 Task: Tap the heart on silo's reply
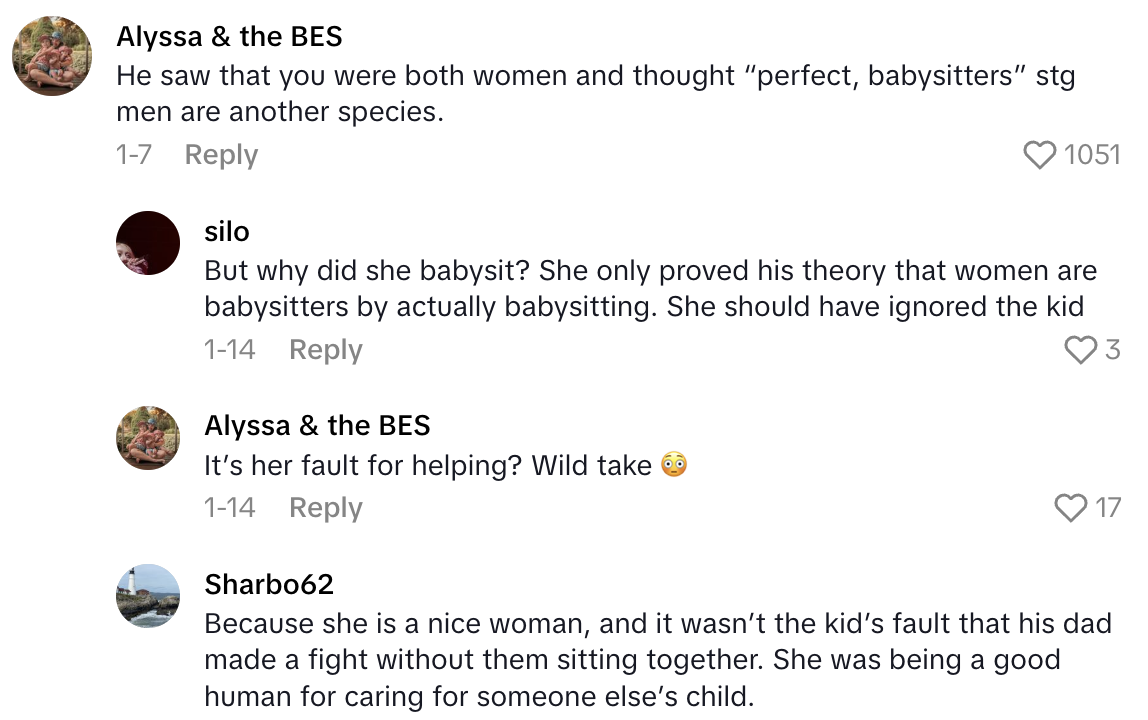click(1080, 350)
